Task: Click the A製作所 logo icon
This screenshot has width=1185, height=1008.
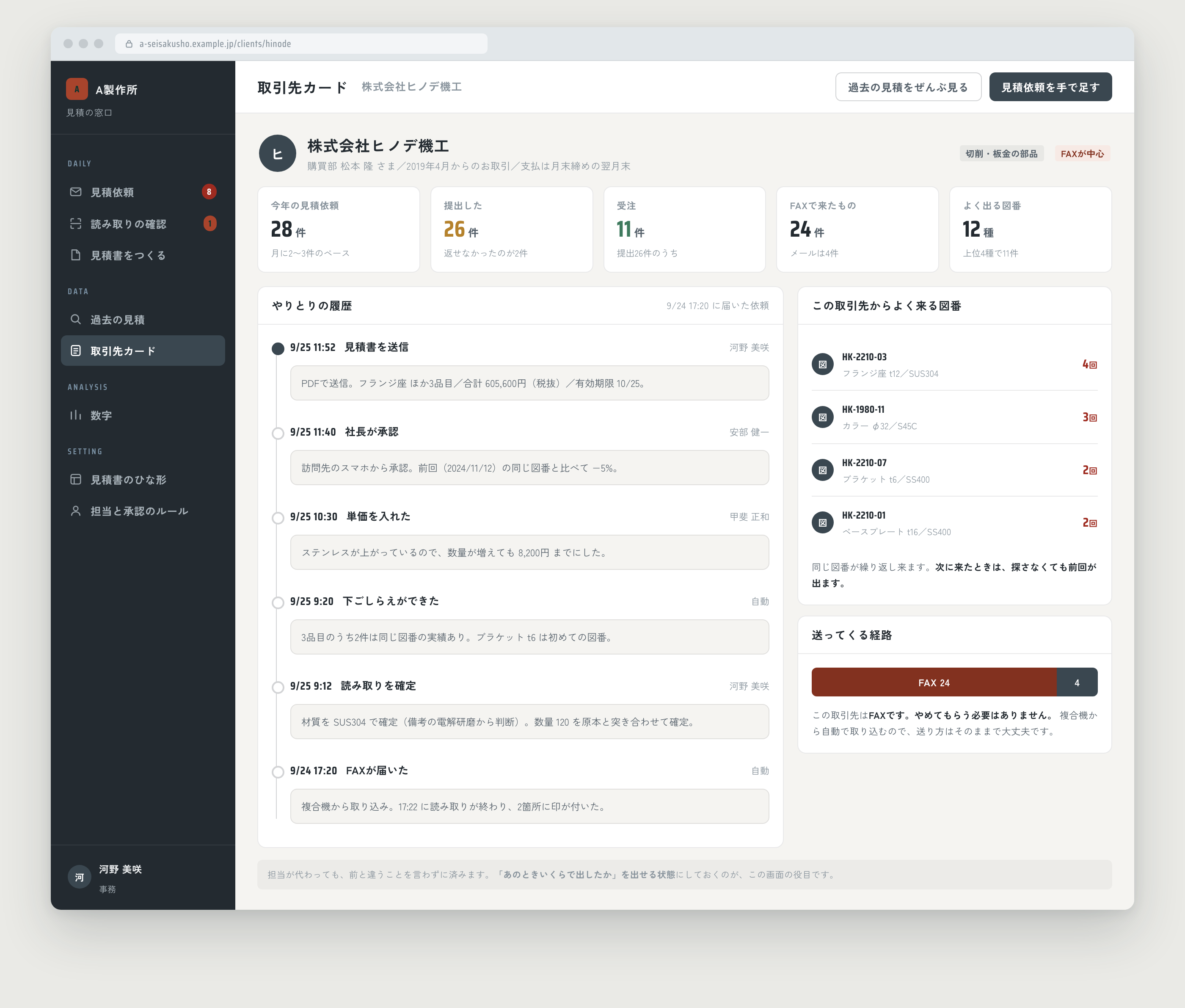Action: [77, 89]
